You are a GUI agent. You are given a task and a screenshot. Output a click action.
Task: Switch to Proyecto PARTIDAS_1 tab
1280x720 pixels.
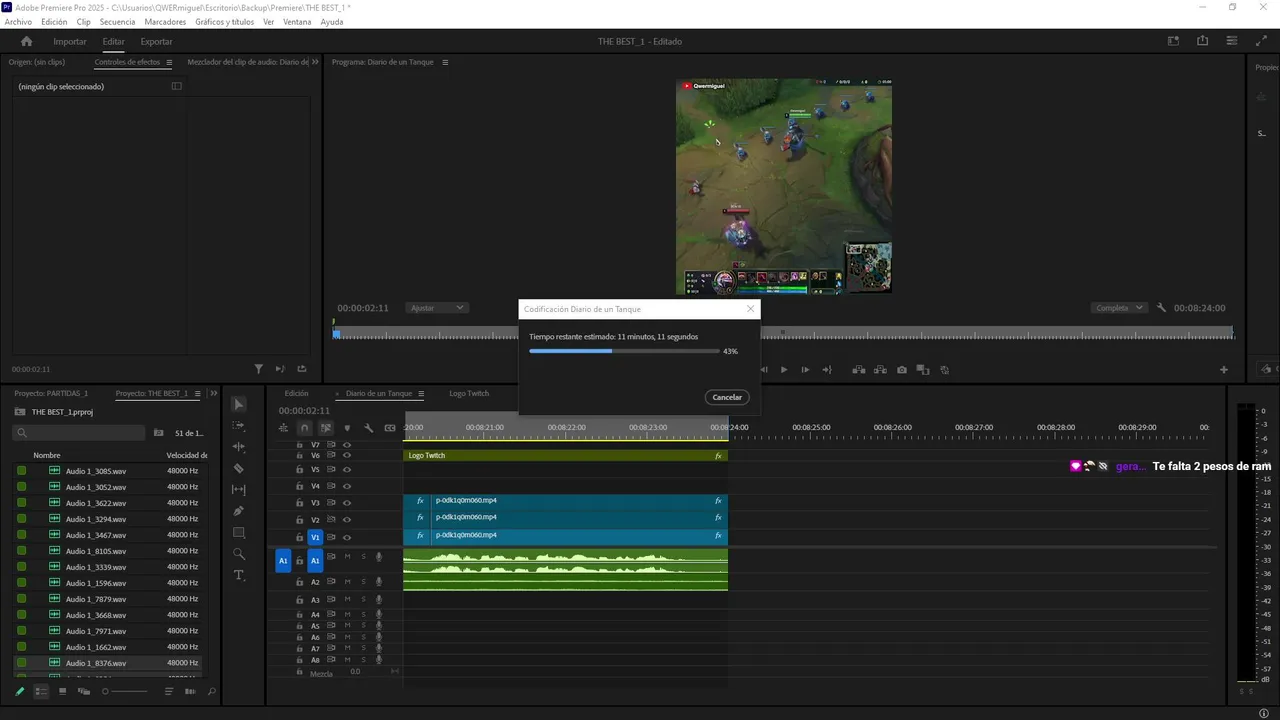click(x=51, y=394)
